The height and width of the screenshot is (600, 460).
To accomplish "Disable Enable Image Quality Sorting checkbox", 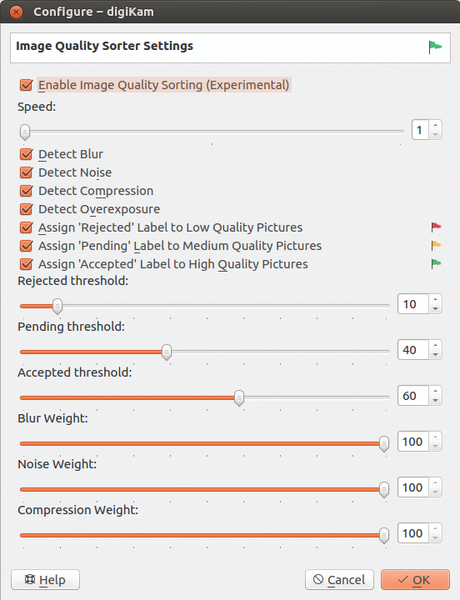I will (26, 85).
